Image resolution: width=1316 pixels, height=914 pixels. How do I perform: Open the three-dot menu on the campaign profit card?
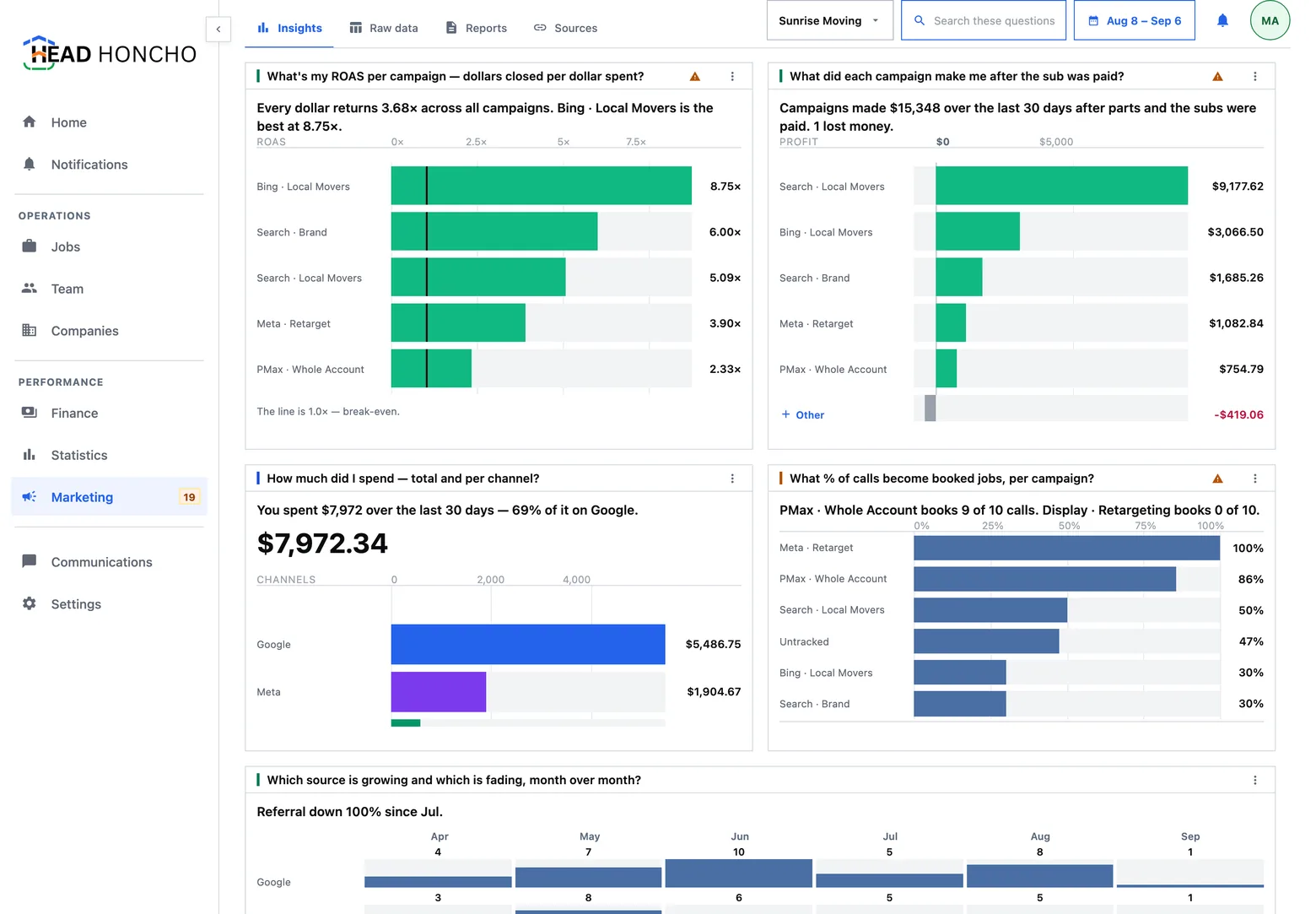click(1255, 77)
